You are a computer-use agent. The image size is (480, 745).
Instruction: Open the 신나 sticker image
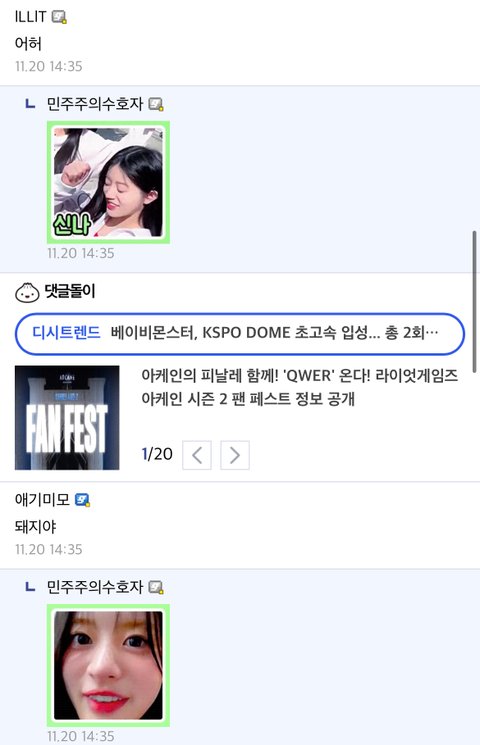pyautogui.click(x=108, y=182)
